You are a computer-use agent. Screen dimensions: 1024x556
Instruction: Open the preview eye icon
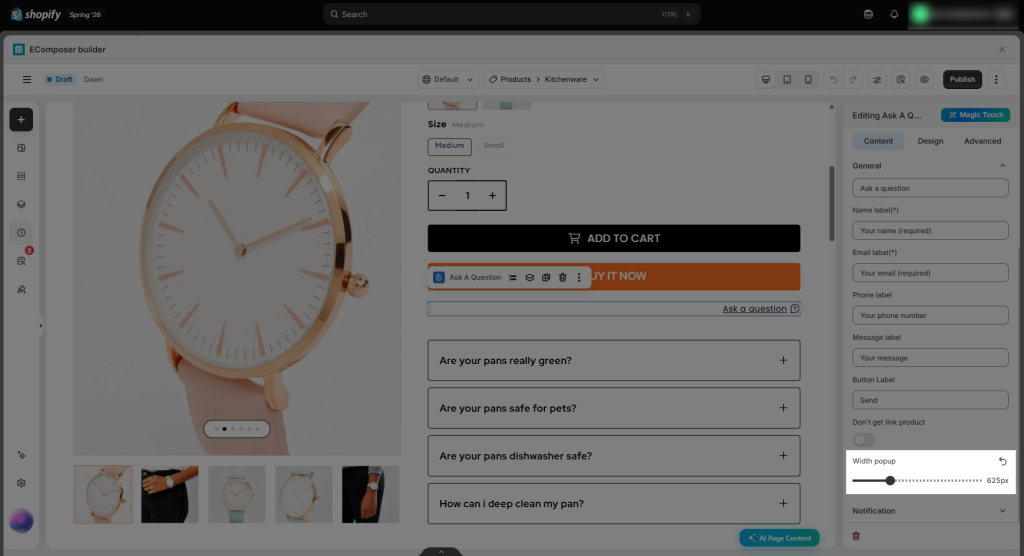pyautogui.click(x=924, y=80)
